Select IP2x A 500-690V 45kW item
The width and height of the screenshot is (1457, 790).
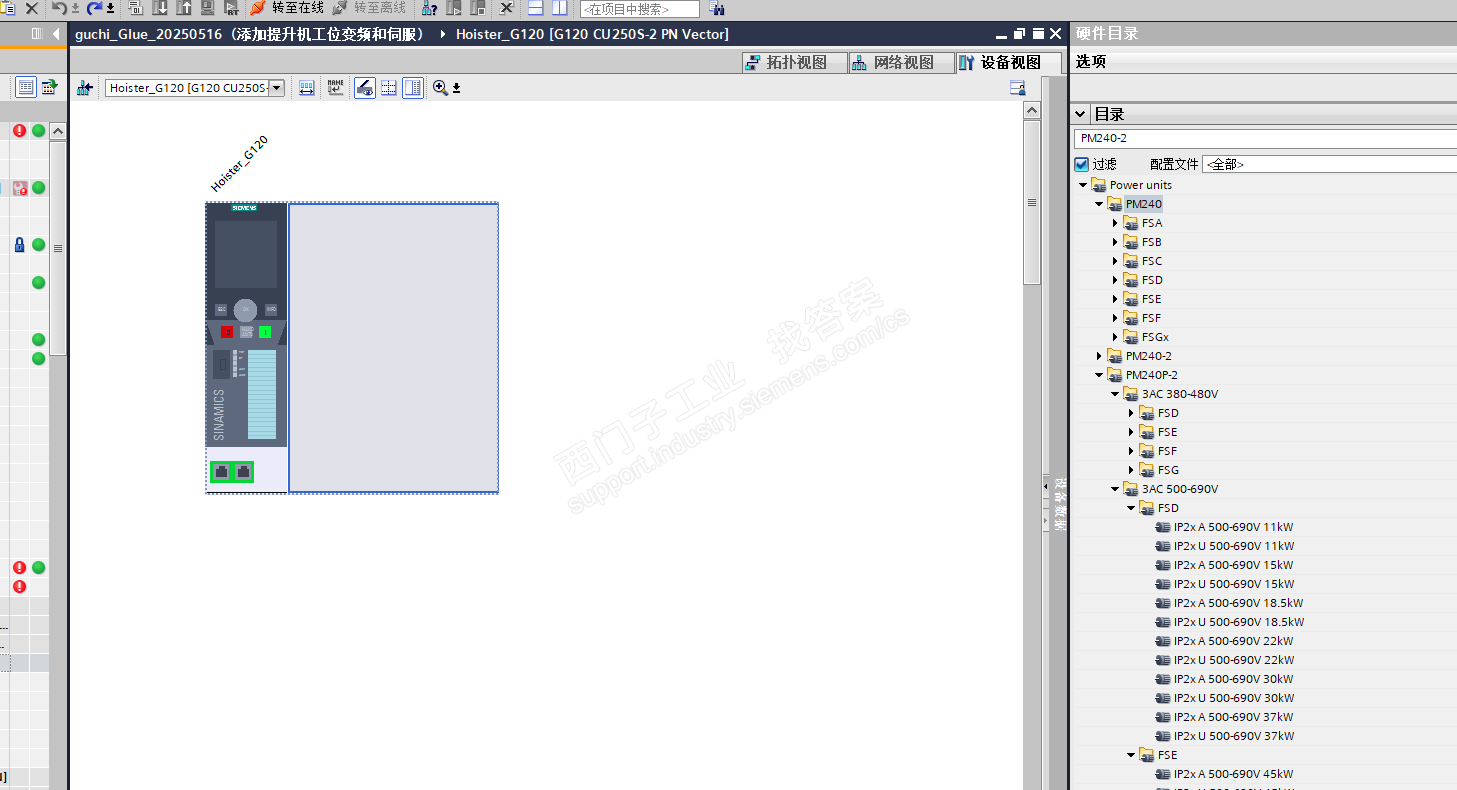tap(1233, 774)
